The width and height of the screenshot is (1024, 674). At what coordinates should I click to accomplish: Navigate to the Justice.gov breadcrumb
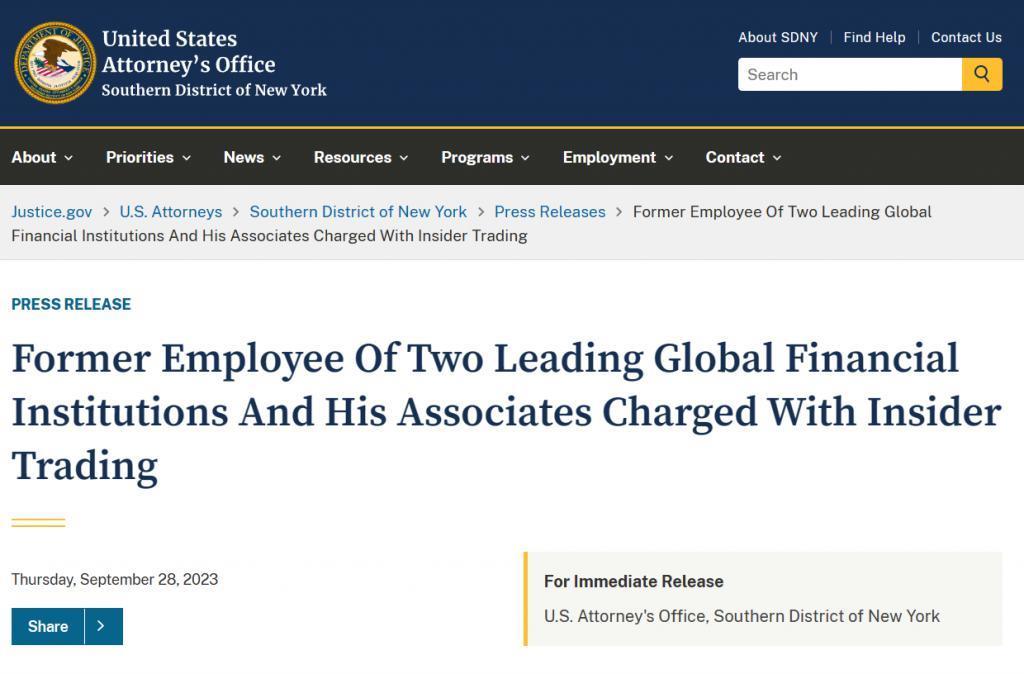(x=52, y=212)
